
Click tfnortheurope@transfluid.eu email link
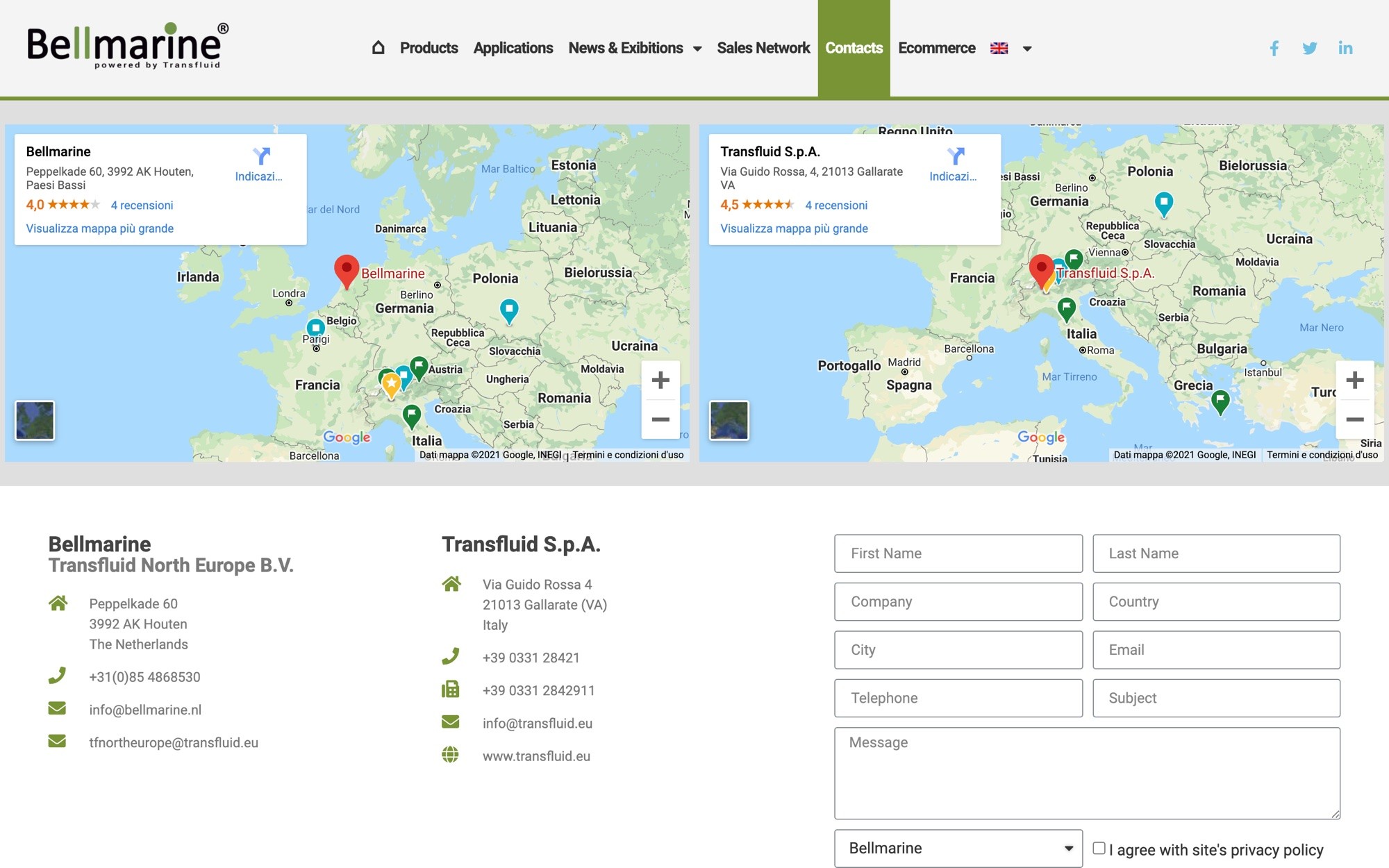174,742
